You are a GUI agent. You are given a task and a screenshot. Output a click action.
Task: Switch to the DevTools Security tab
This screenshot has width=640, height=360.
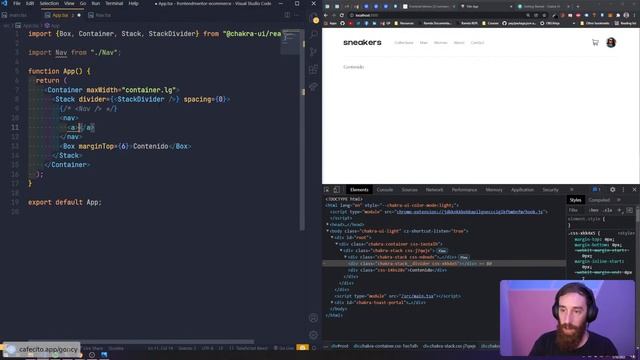[x=550, y=190]
